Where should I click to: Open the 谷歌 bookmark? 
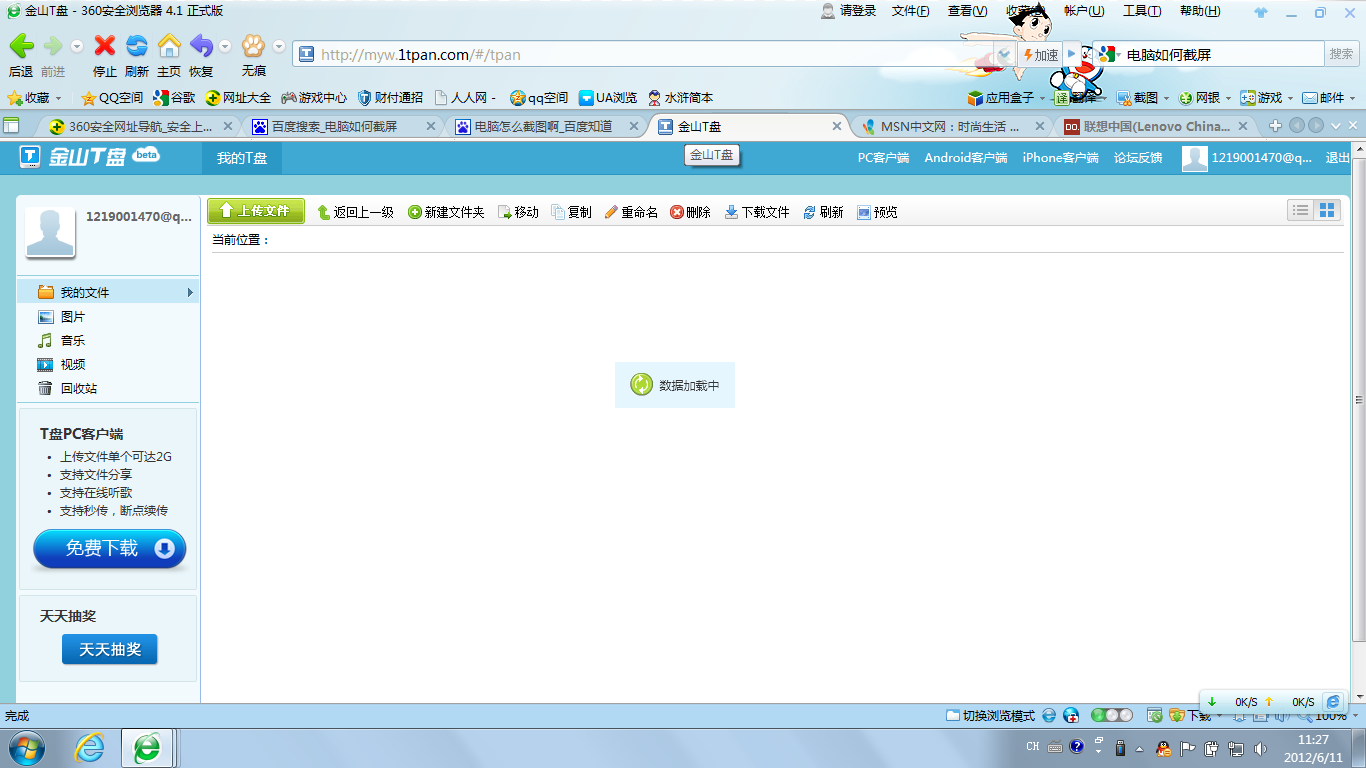(x=174, y=98)
